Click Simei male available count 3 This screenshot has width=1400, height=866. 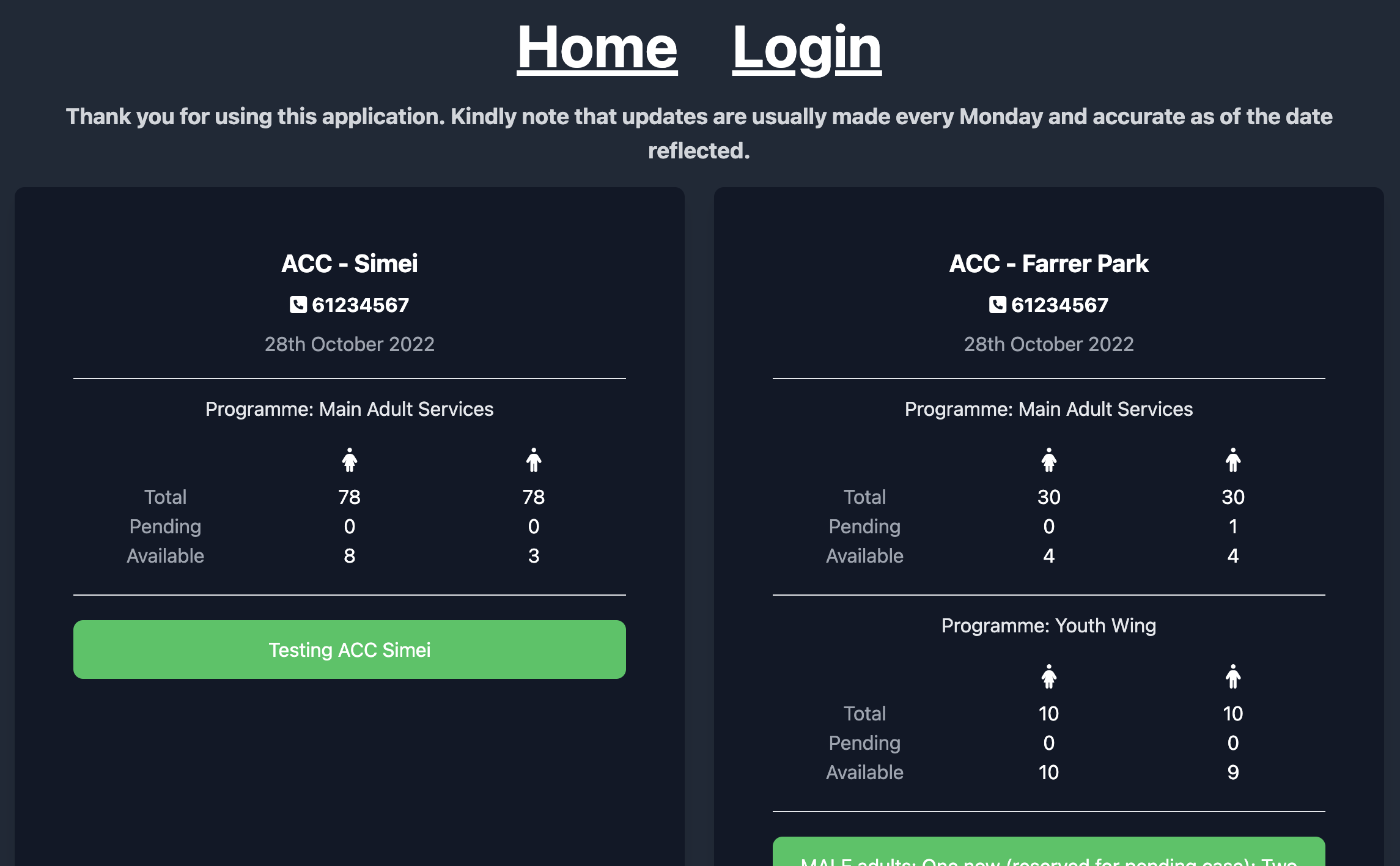[x=534, y=556]
